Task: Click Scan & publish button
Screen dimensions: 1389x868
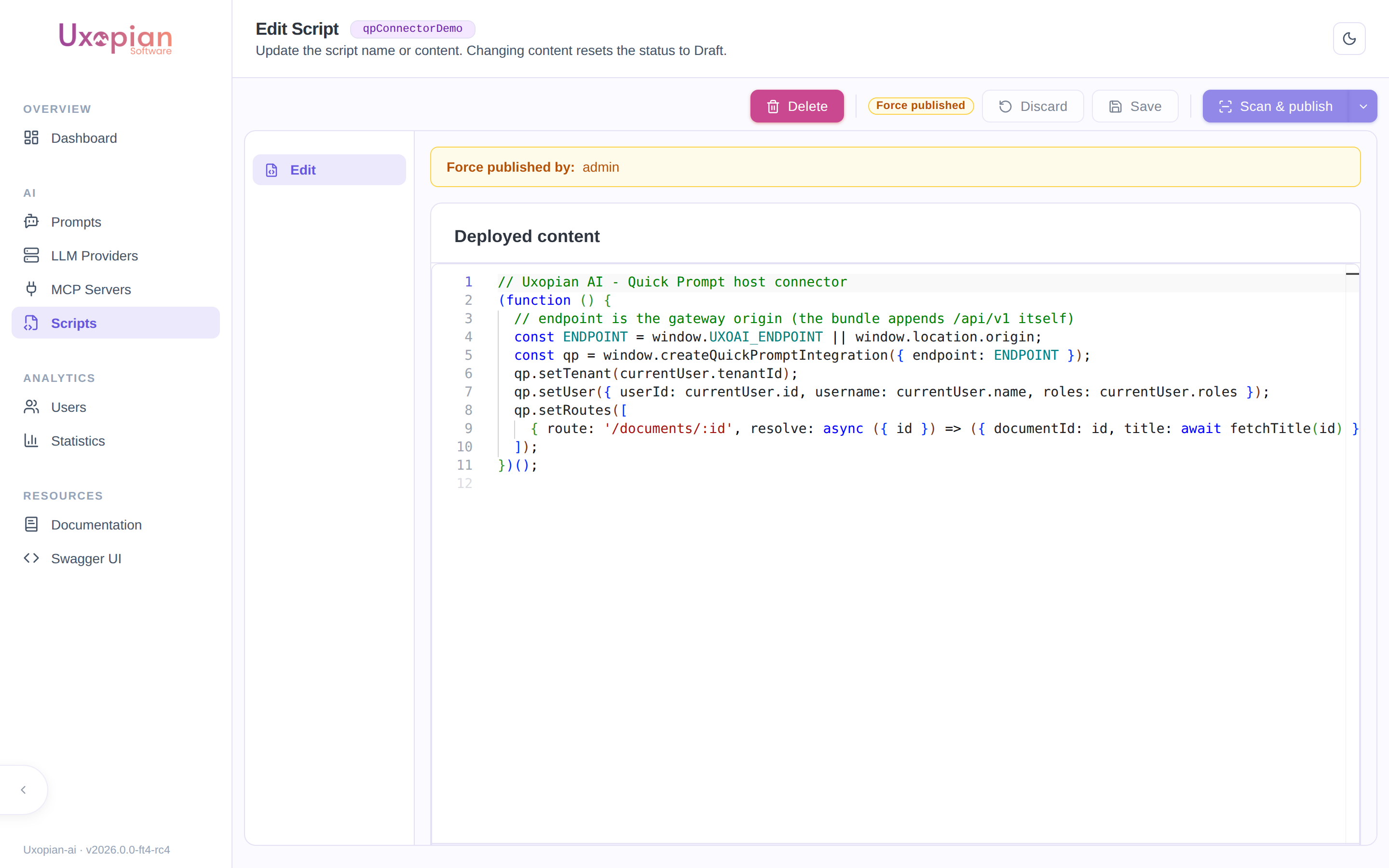Action: 1275,106
